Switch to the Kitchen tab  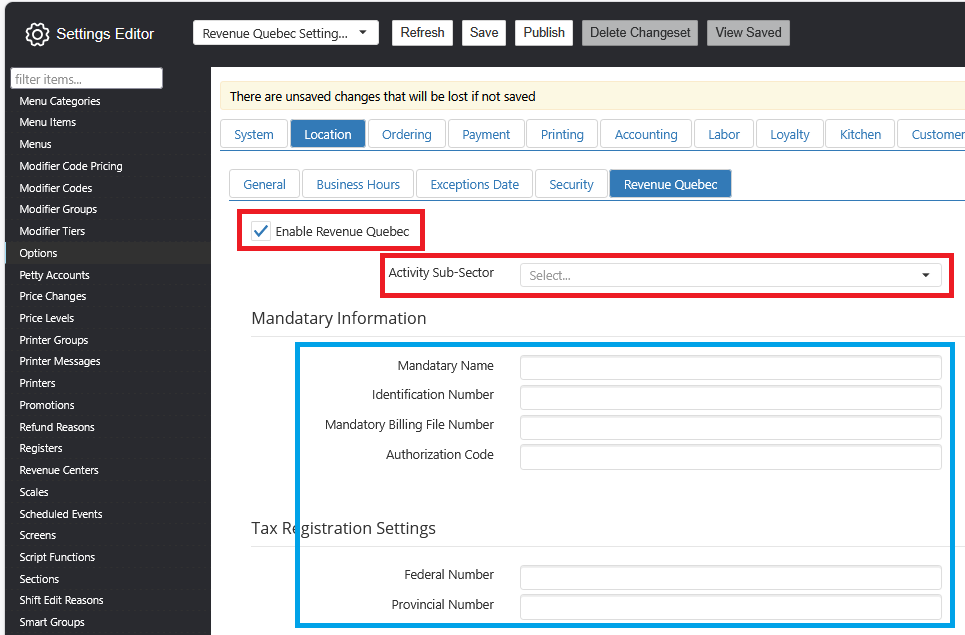click(x=860, y=134)
